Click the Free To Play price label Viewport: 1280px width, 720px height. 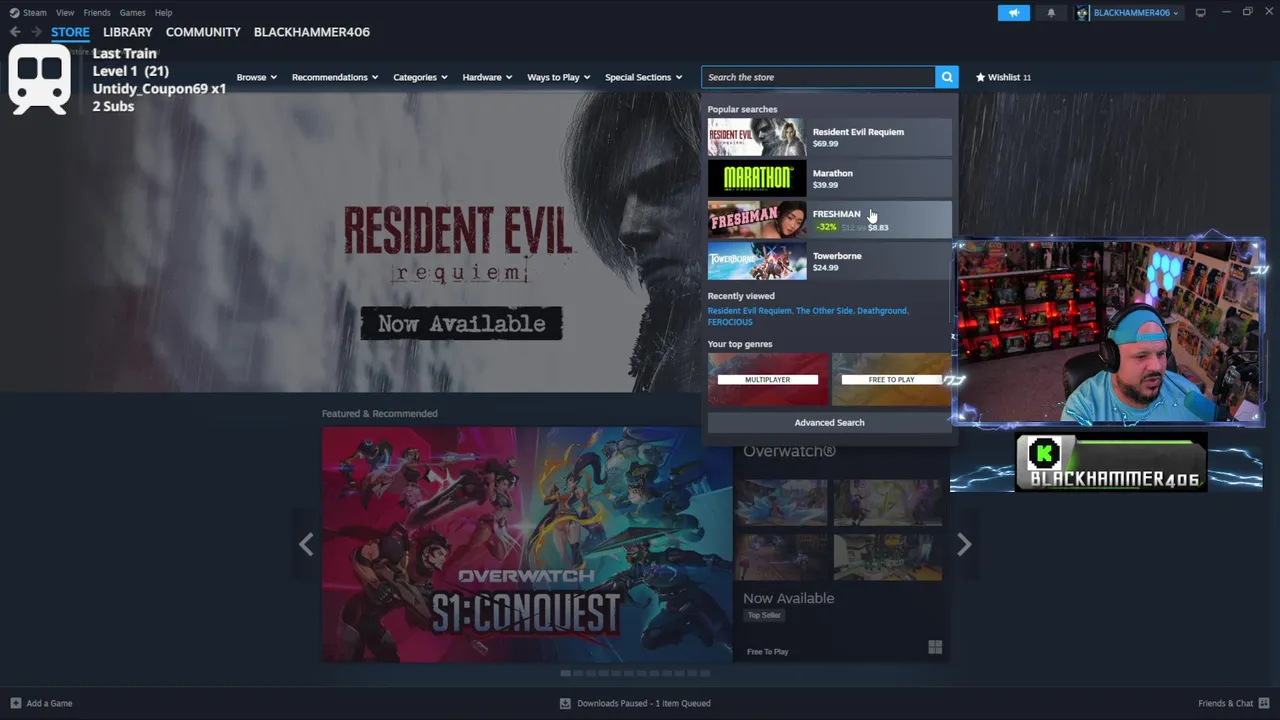(767, 652)
